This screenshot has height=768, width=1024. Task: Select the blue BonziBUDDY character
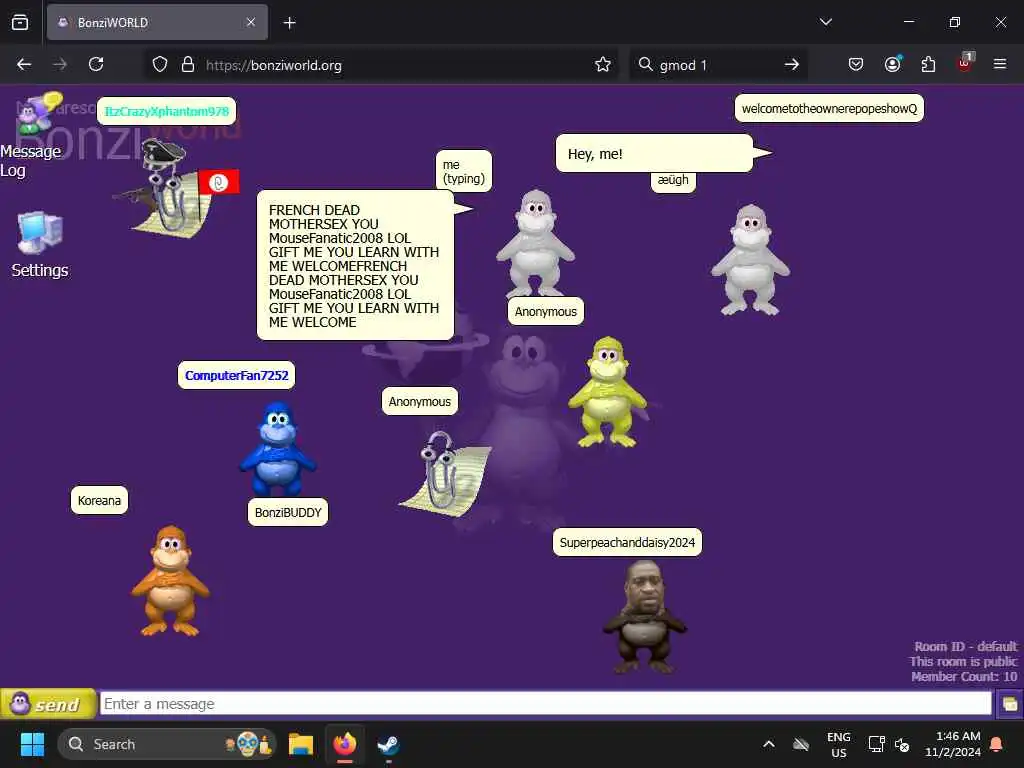278,449
